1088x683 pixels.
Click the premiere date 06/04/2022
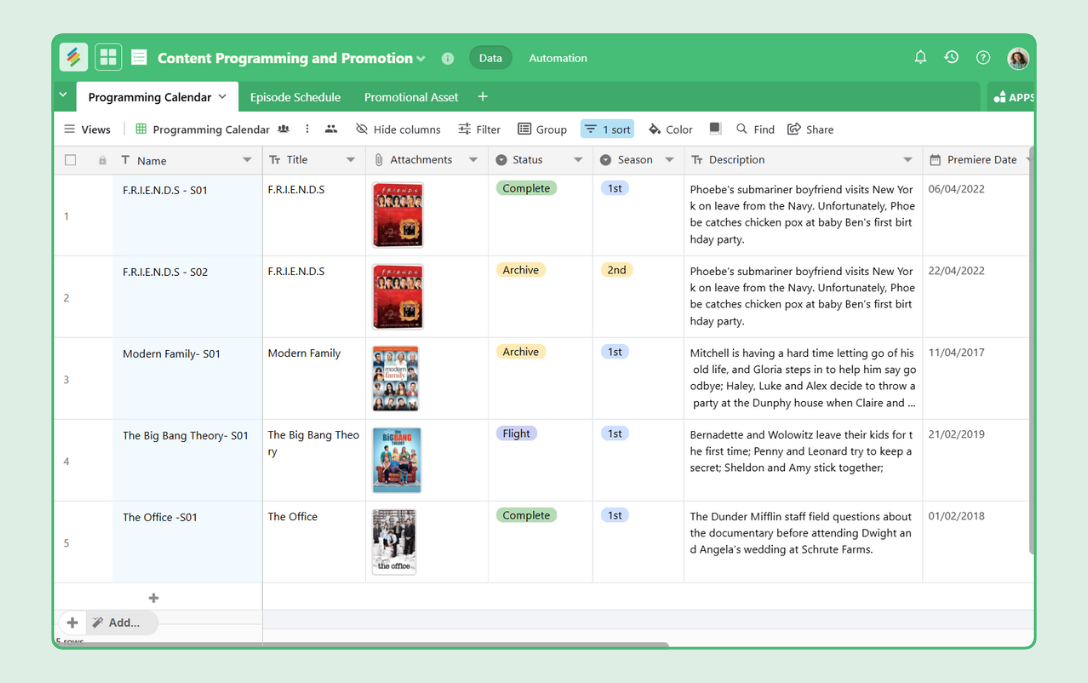tap(956, 189)
